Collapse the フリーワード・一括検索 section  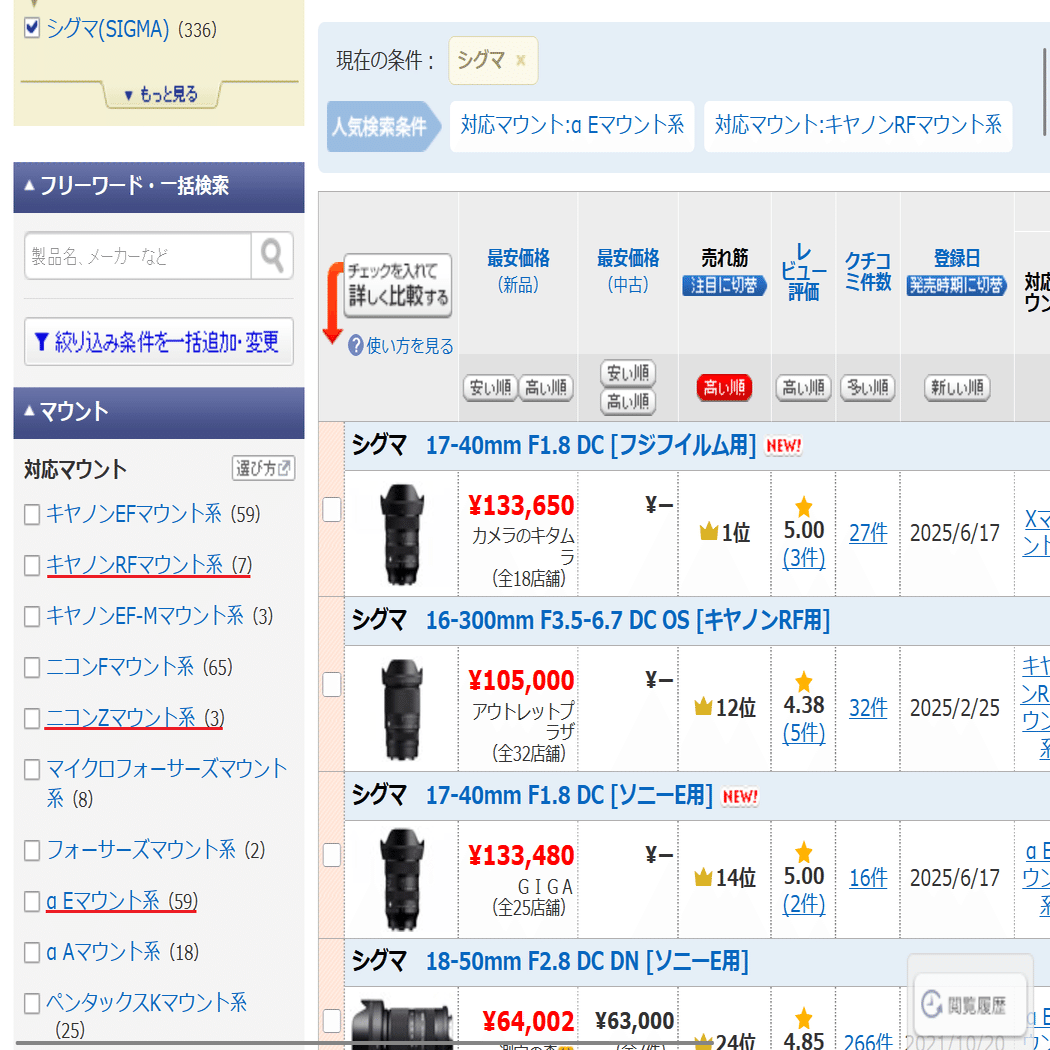point(30,187)
